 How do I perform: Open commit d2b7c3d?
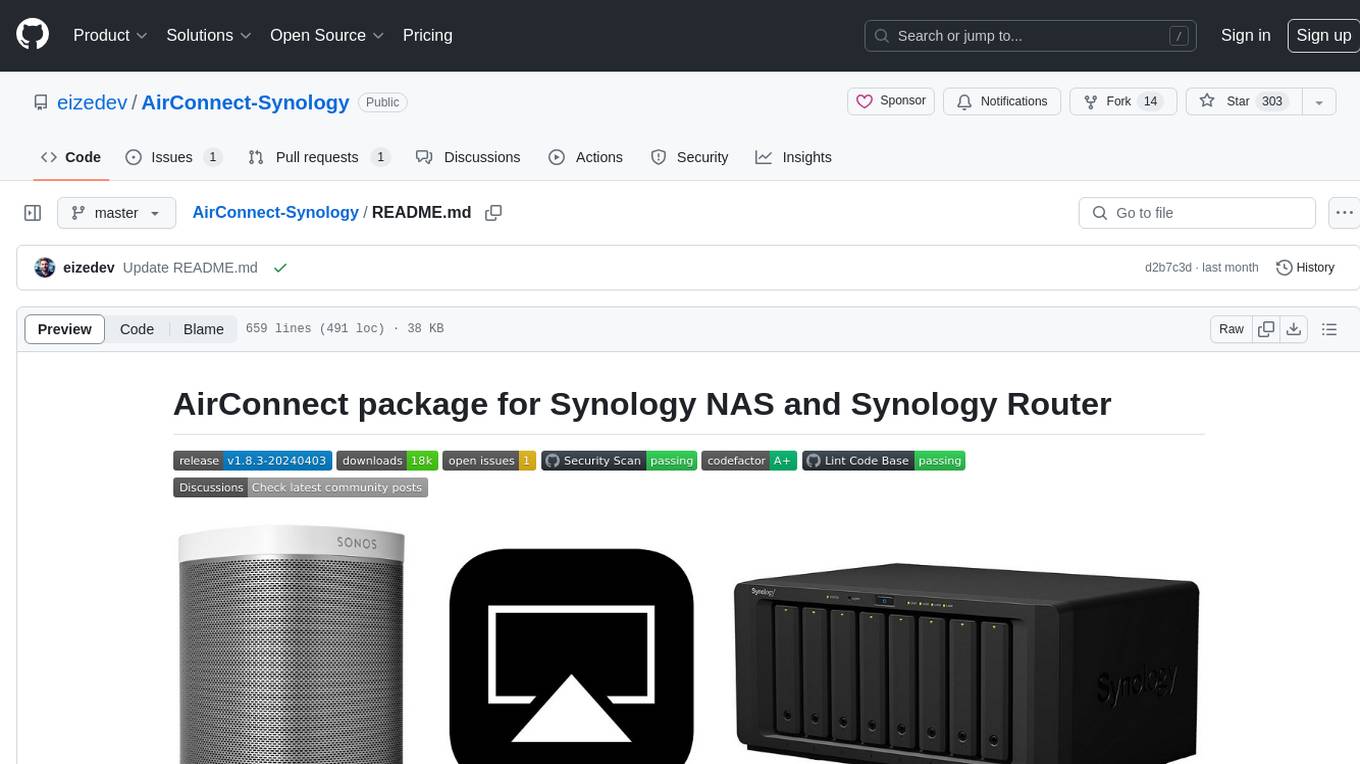click(1168, 267)
